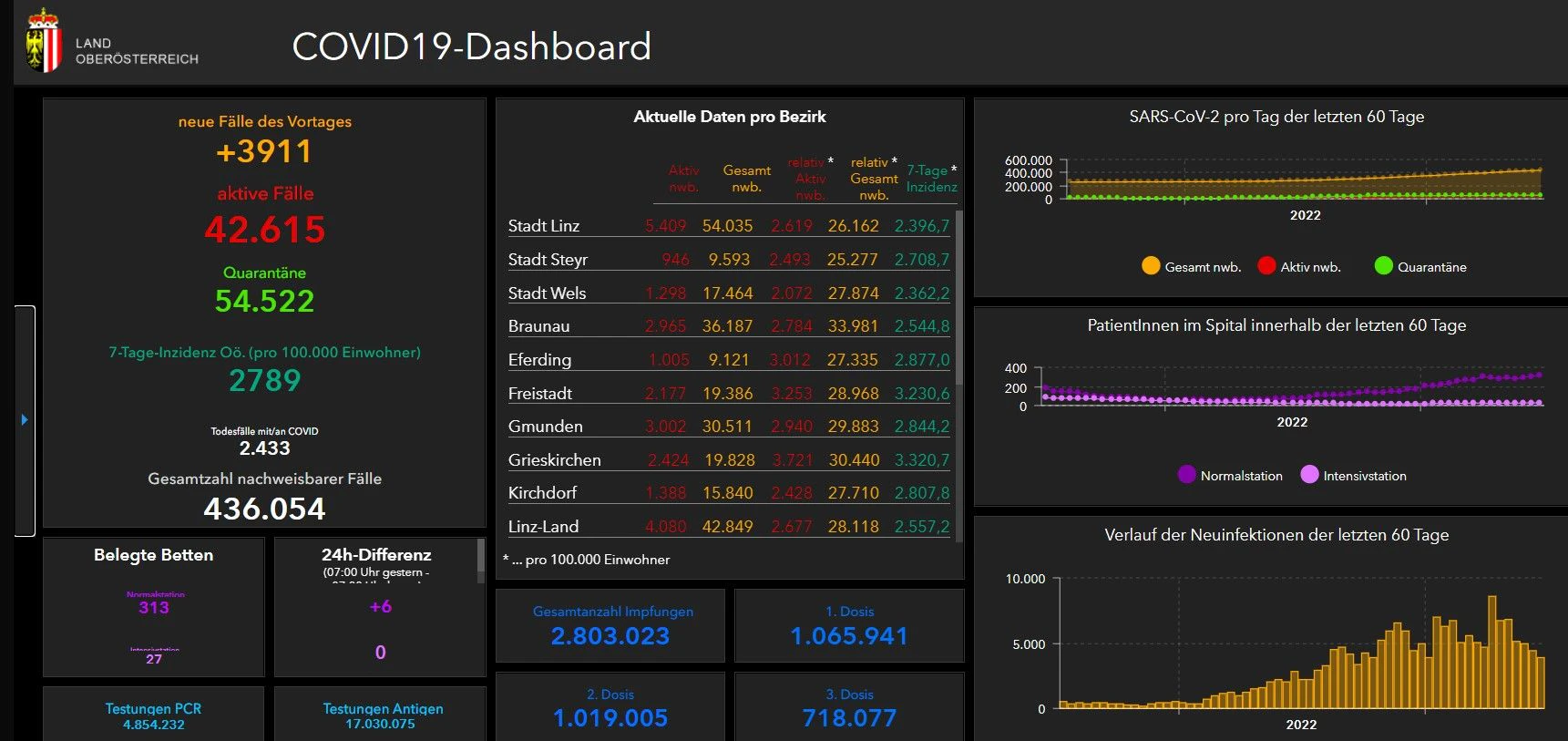Click Freistadt 7-day incidence 3.230,6
Viewport: 1568px width, 741px height.
tap(922, 394)
